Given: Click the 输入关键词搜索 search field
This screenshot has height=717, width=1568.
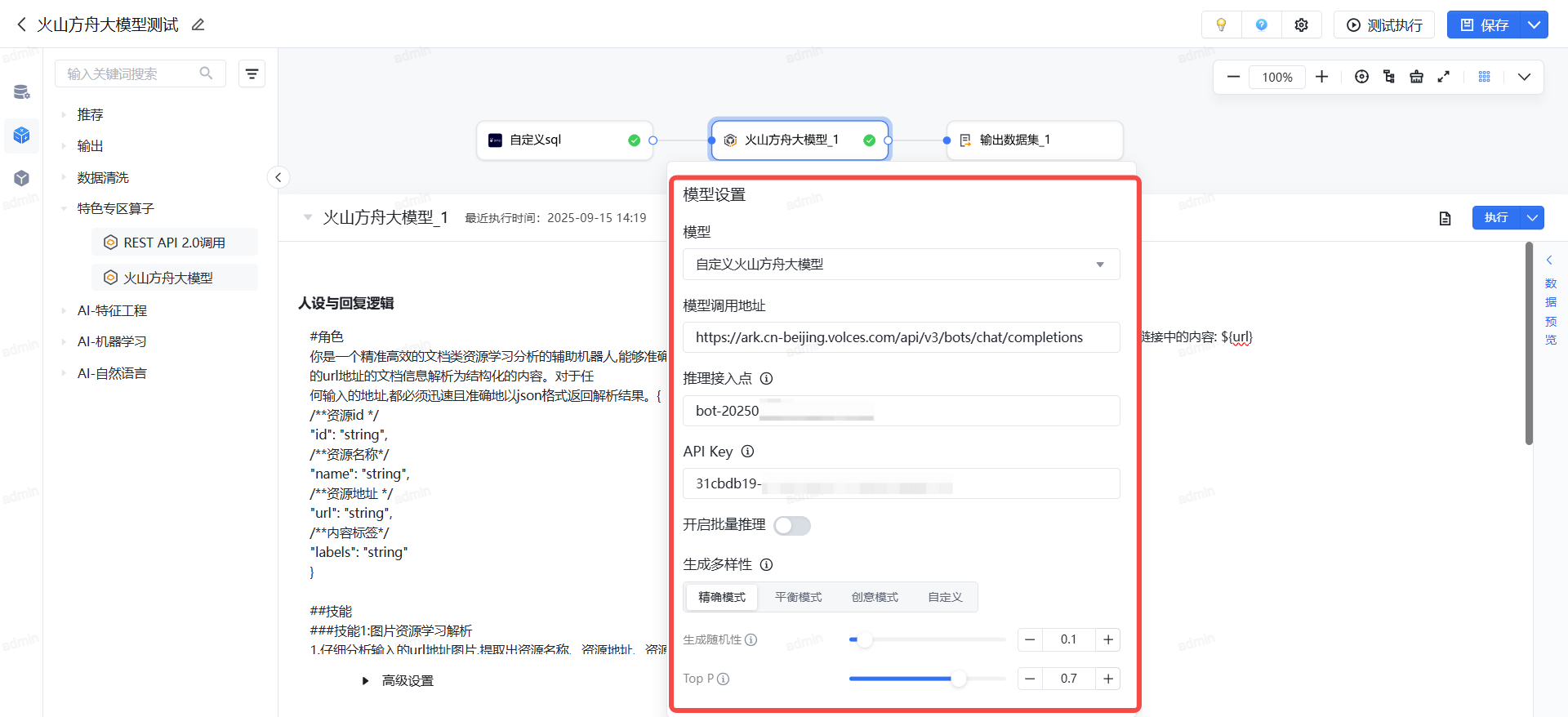Looking at the screenshot, I should click(x=140, y=73).
